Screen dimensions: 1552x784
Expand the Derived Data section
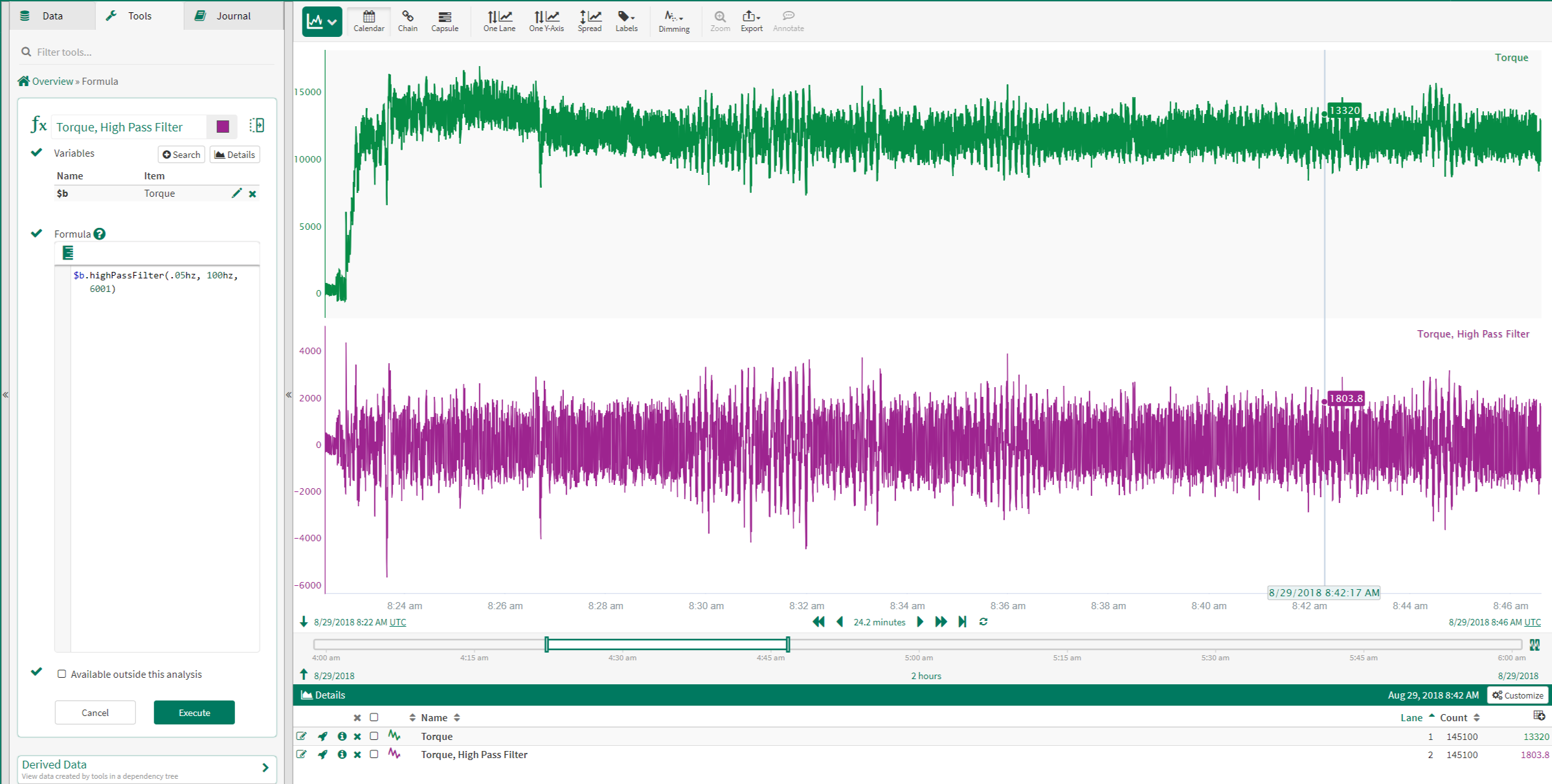265,768
